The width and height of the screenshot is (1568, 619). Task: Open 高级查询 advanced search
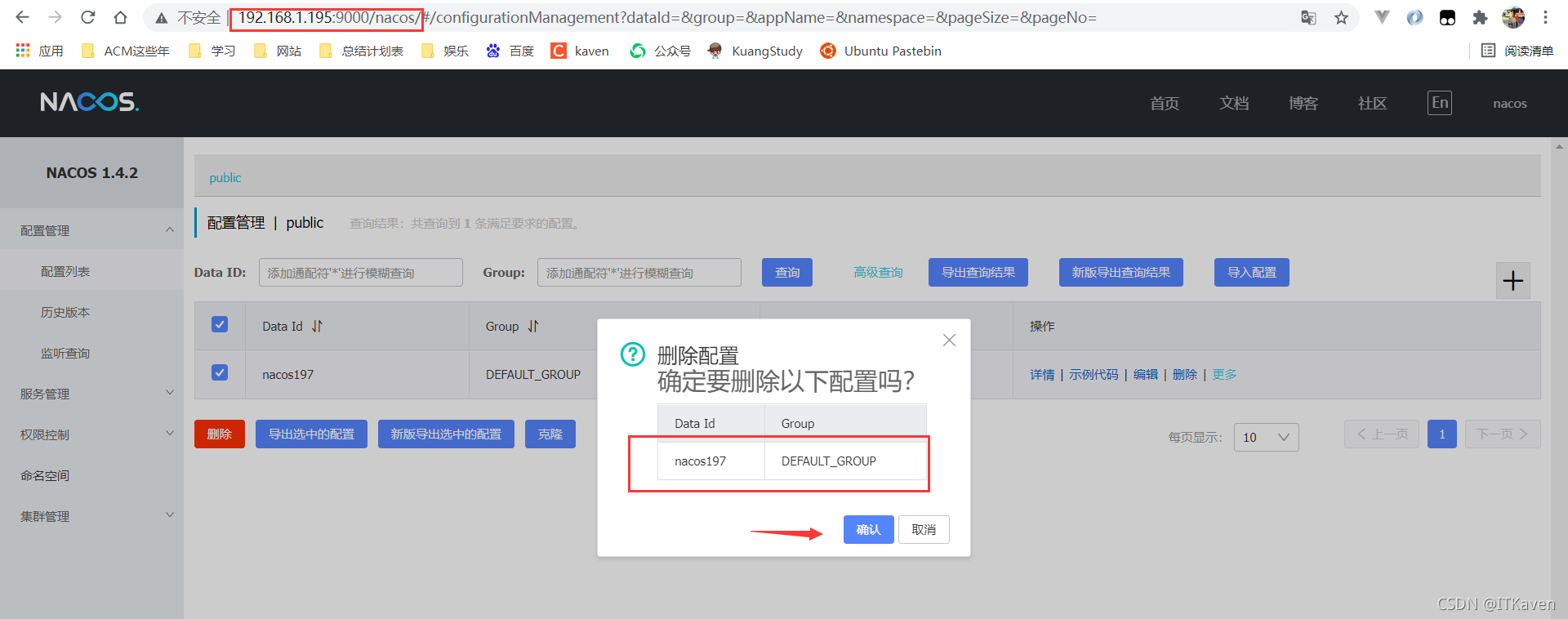pyautogui.click(x=878, y=272)
